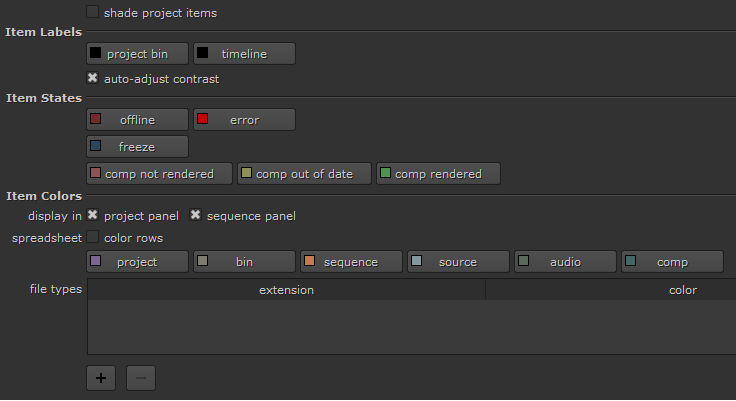This screenshot has width=736, height=401.
Task: Click the minus icon to remove file type
Action: [140, 378]
